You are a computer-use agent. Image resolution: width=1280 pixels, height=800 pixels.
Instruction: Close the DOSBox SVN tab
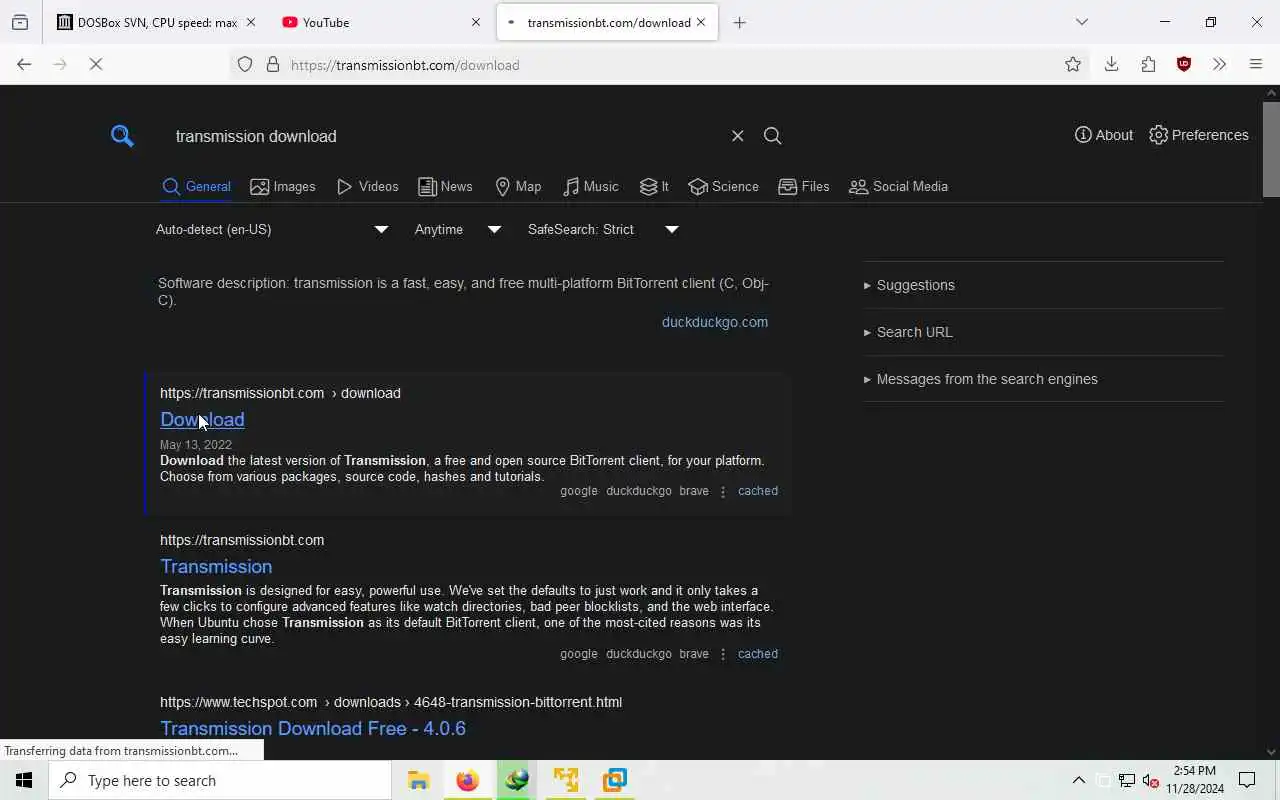pos(250,22)
